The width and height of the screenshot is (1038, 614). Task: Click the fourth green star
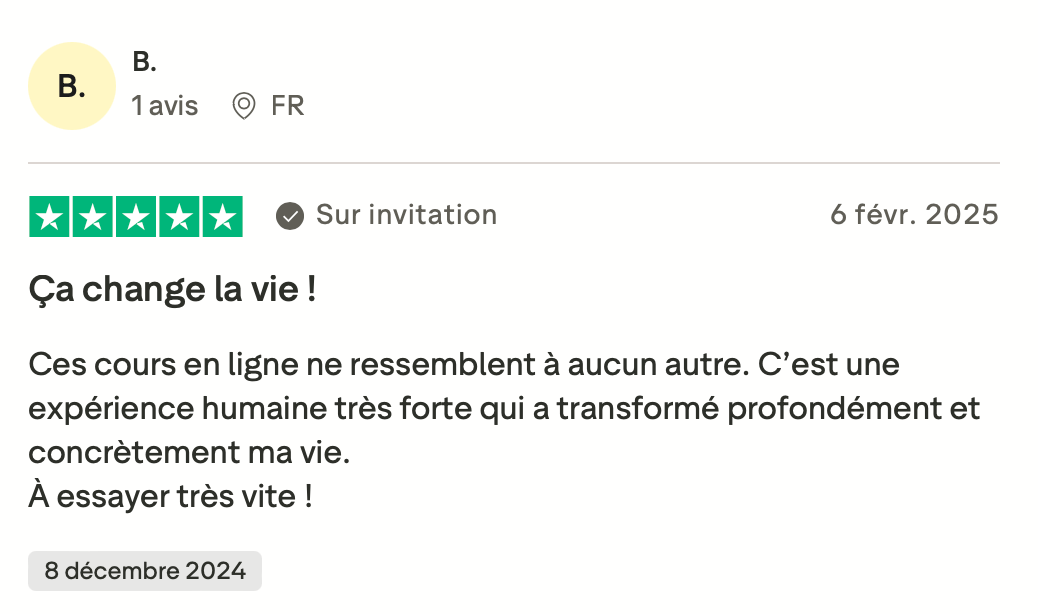(x=179, y=217)
